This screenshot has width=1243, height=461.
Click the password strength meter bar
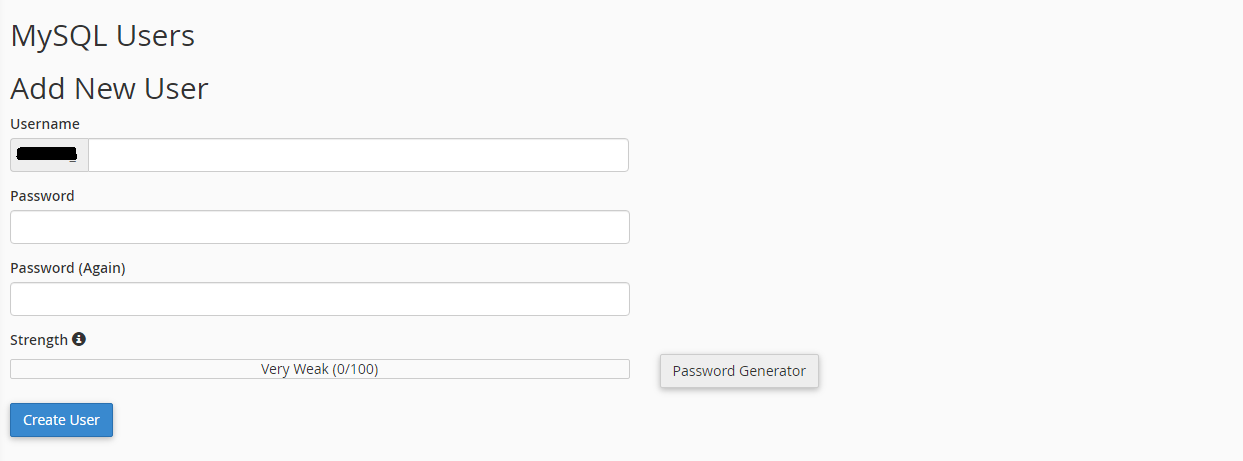click(320, 369)
